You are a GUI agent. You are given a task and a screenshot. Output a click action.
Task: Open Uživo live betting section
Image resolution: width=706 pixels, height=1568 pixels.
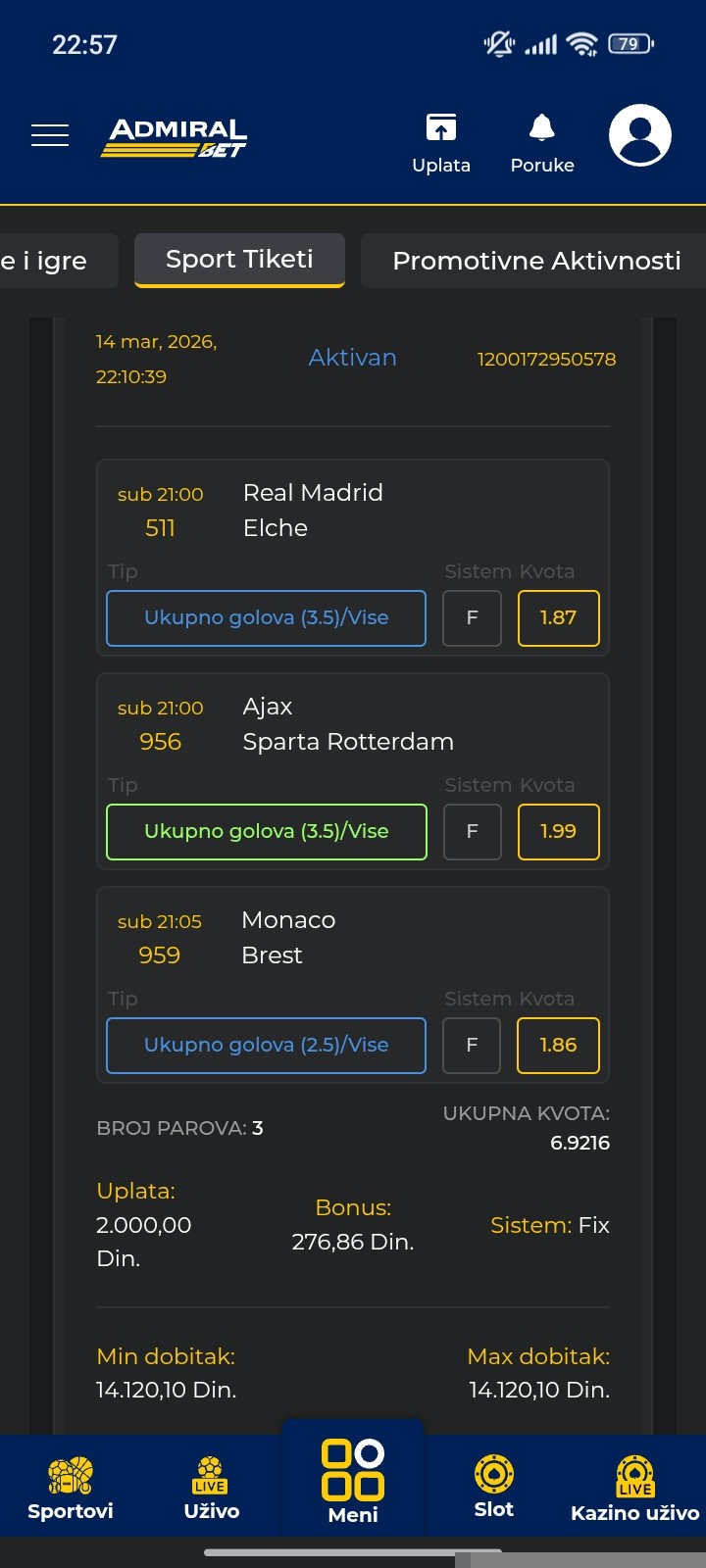pos(211,1488)
